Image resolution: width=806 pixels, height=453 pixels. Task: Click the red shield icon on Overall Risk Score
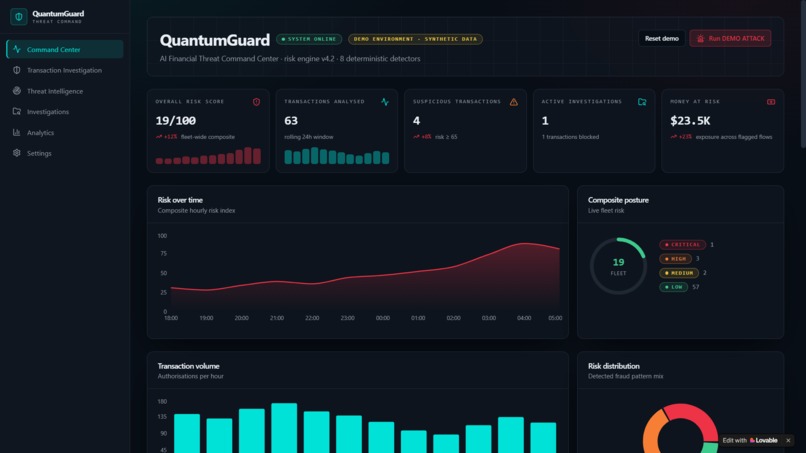[x=256, y=102]
